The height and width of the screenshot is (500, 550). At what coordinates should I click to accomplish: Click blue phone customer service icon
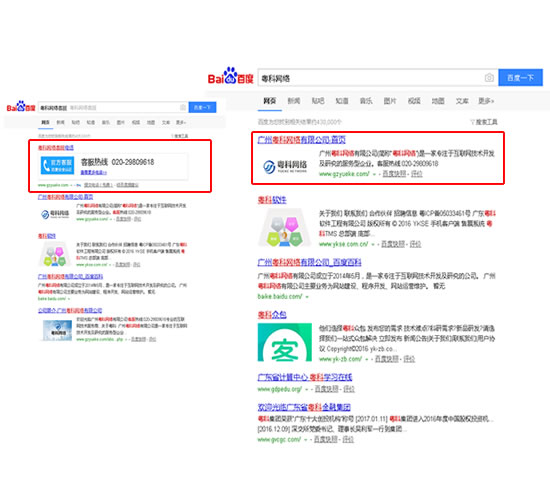tap(58, 165)
